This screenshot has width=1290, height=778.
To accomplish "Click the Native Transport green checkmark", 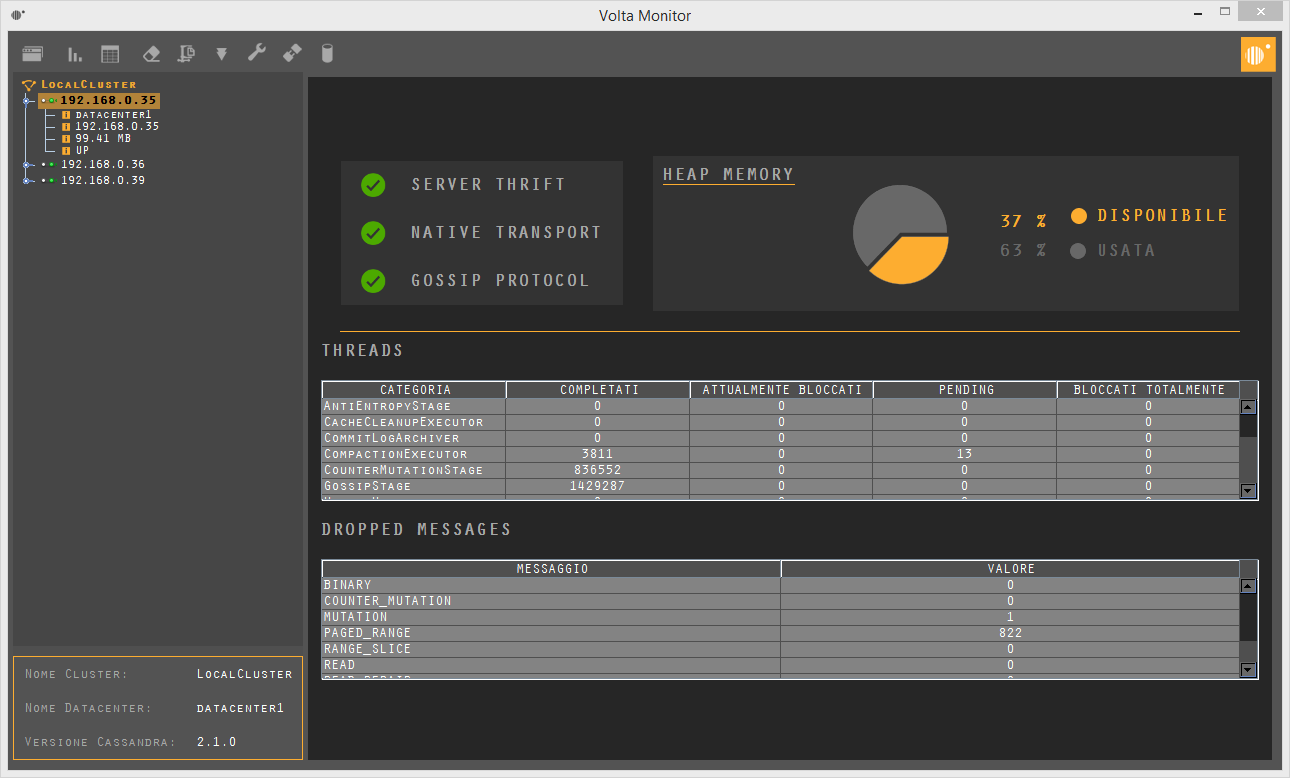I will 373,233.
